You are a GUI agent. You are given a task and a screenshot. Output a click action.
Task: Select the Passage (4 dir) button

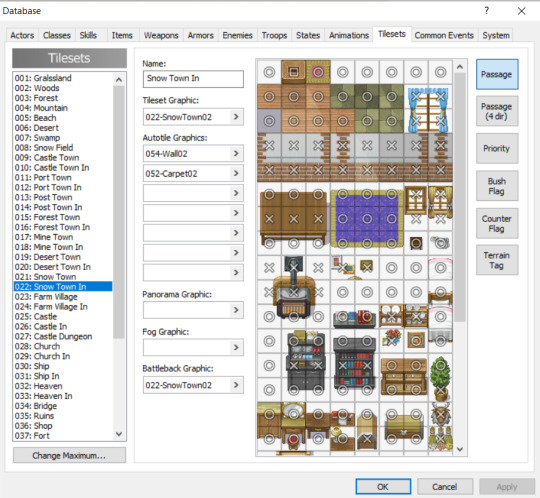click(497, 111)
